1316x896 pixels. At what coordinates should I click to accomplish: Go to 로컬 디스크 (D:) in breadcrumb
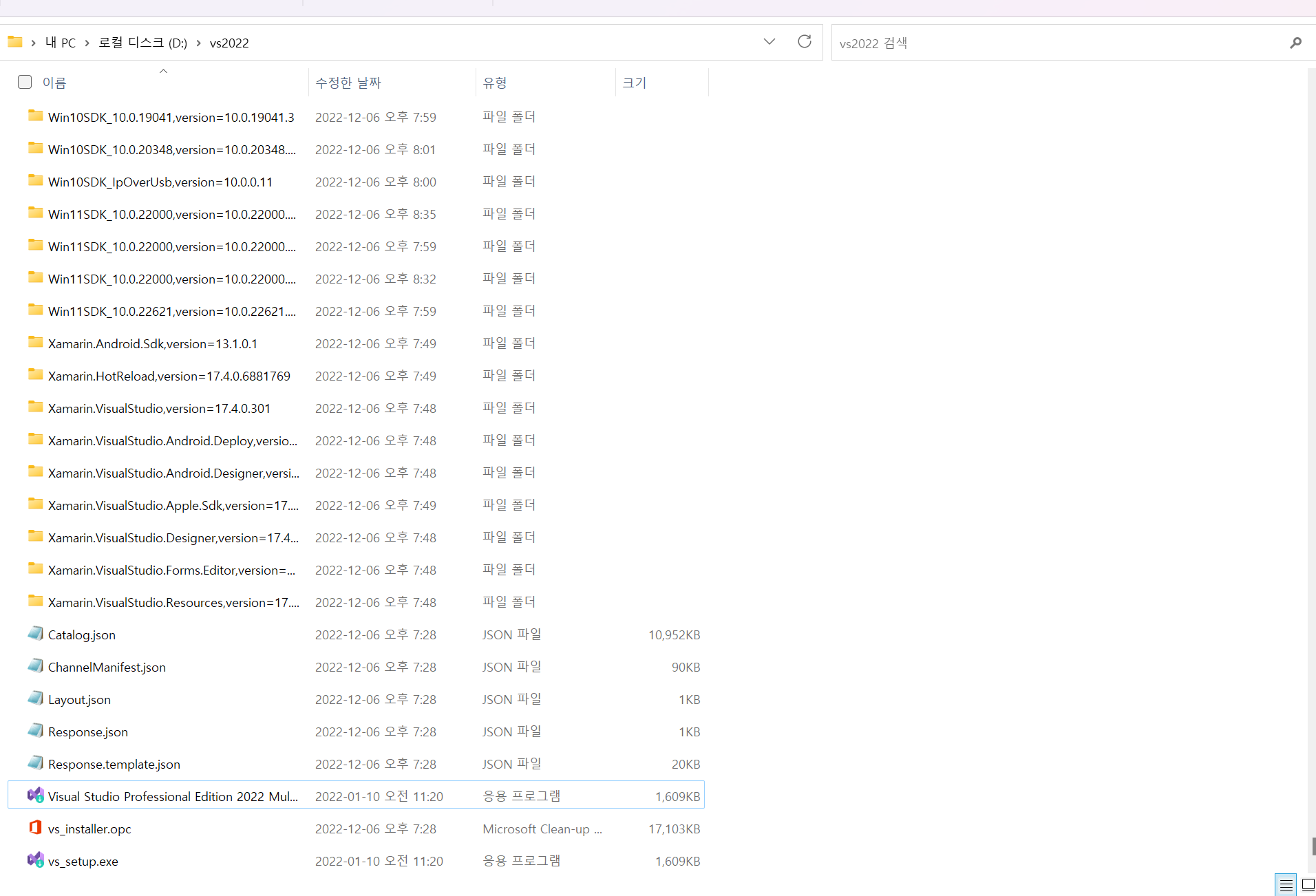(142, 43)
